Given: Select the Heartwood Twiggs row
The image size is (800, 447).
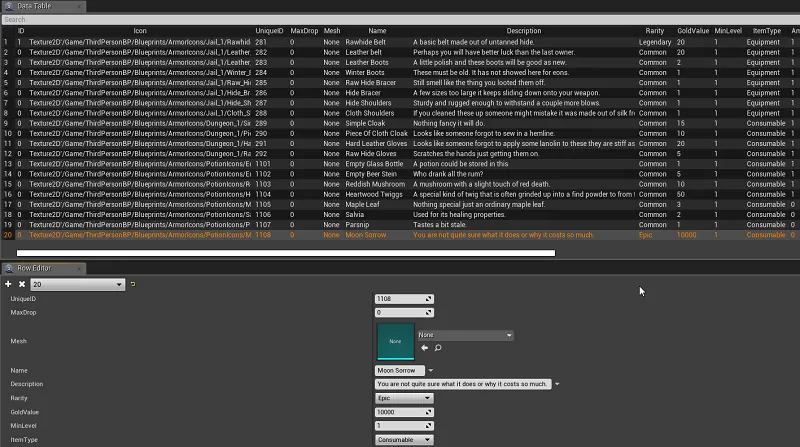Looking at the screenshot, I should pyautogui.click(x=400, y=194).
